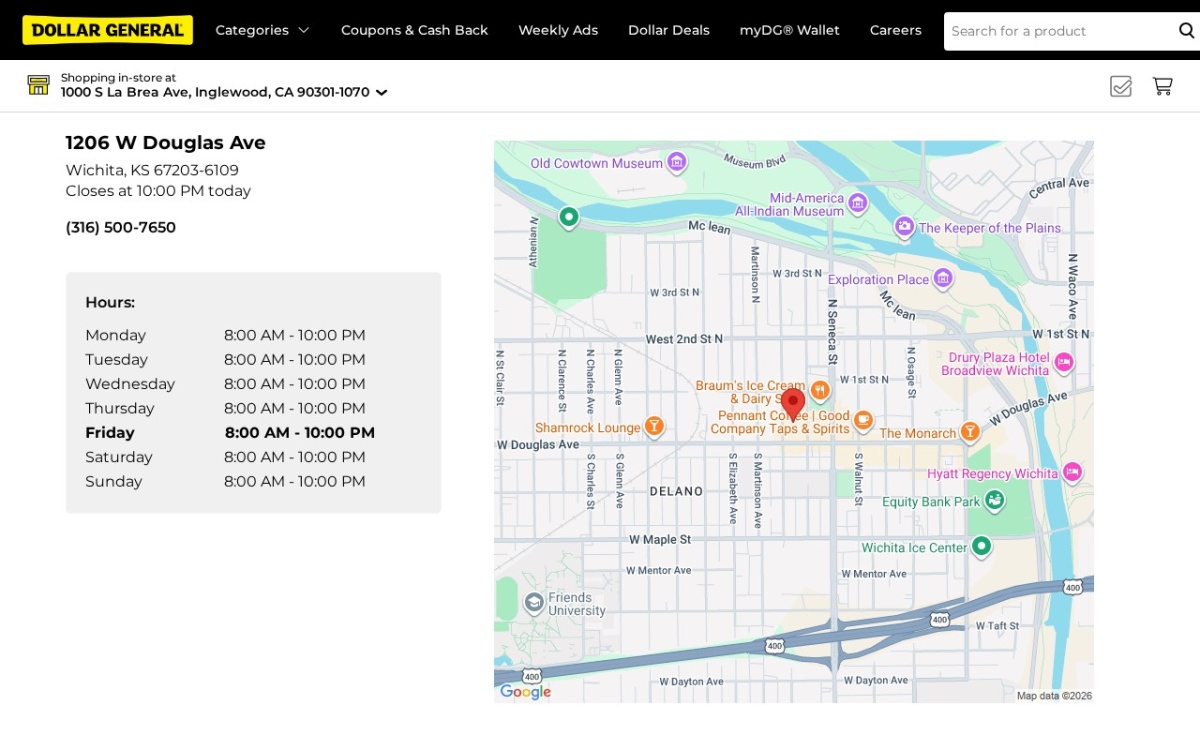Click Wichita Ice Center marker icon
This screenshot has height=750, width=1200.
(982, 546)
